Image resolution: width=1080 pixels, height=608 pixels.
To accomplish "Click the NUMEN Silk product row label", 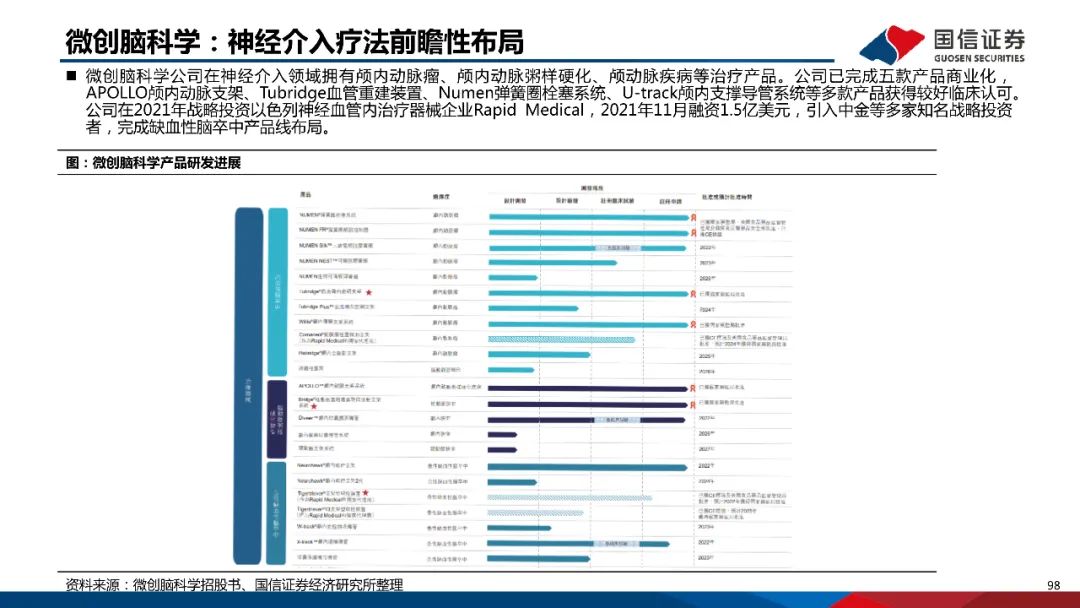I will pyautogui.click(x=336, y=245).
